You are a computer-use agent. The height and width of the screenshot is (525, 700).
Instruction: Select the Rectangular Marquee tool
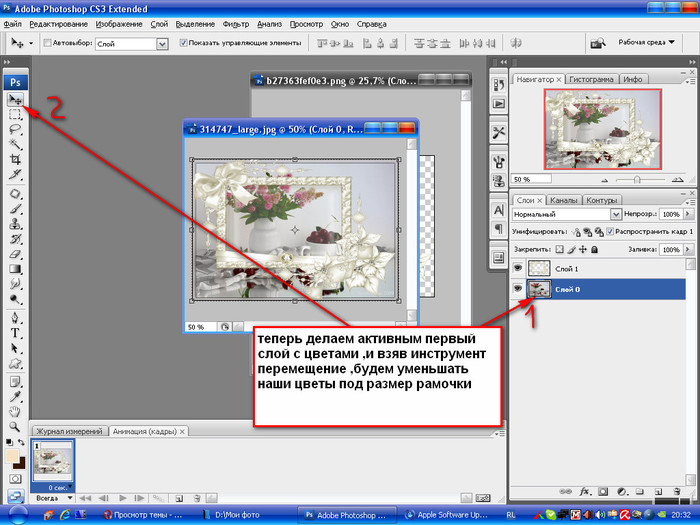pos(15,114)
